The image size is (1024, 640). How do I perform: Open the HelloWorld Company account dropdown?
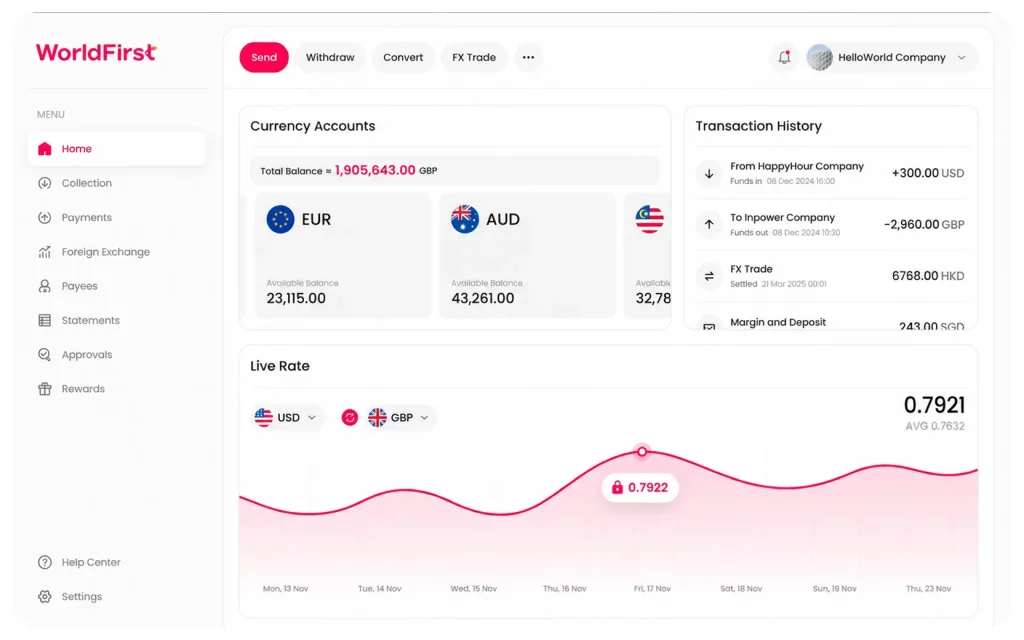point(891,57)
